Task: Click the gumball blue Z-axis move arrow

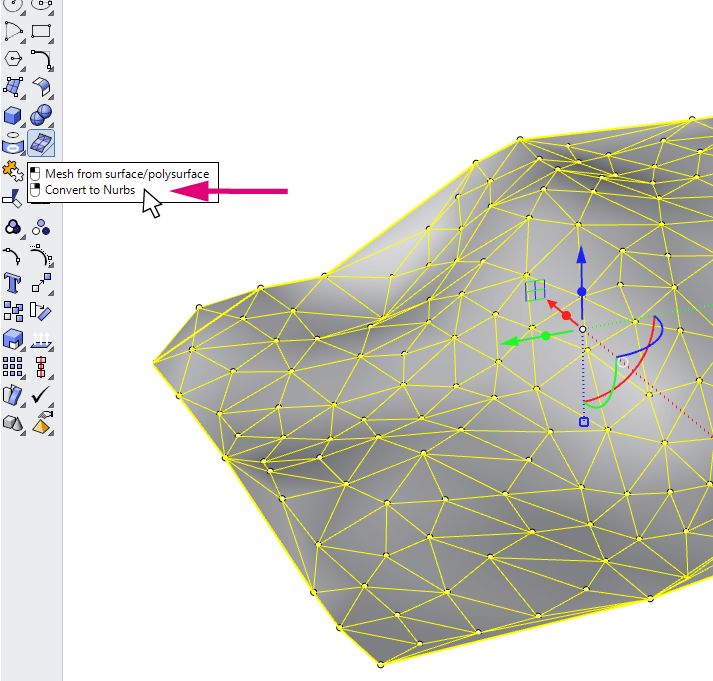Action: [581, 255]
